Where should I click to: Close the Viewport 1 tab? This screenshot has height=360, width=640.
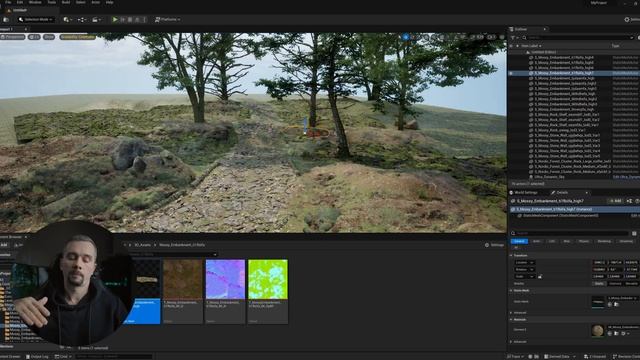[x=26, y=29]
